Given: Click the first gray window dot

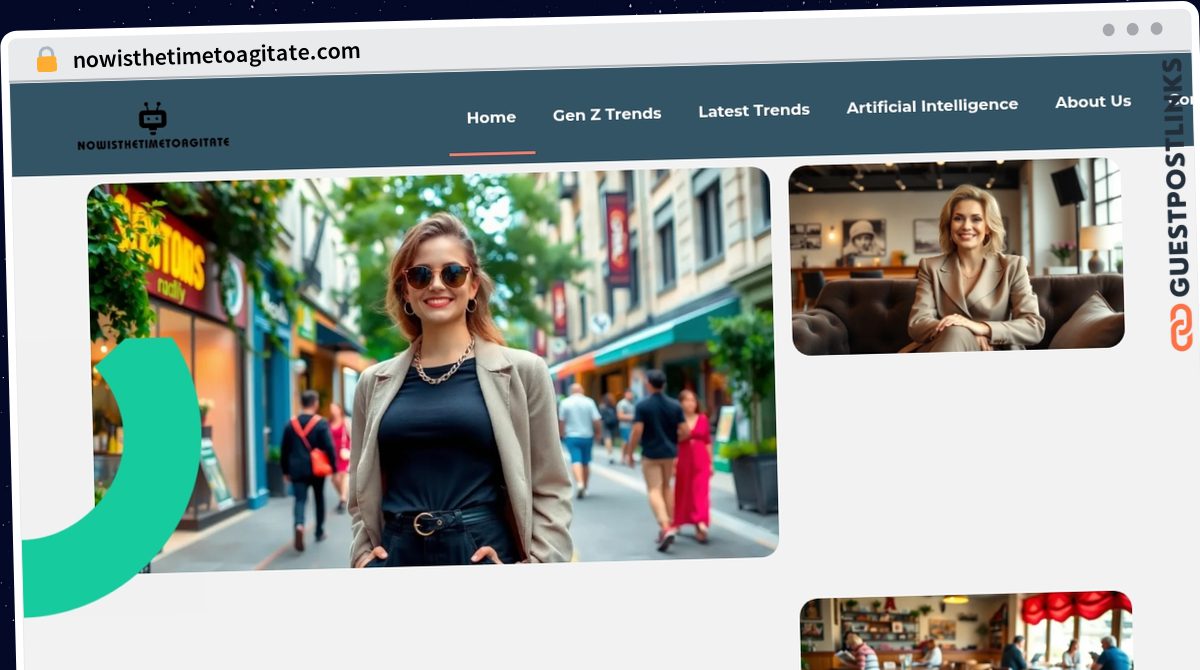Looking at the screenshot, I should pos(1108,30).
